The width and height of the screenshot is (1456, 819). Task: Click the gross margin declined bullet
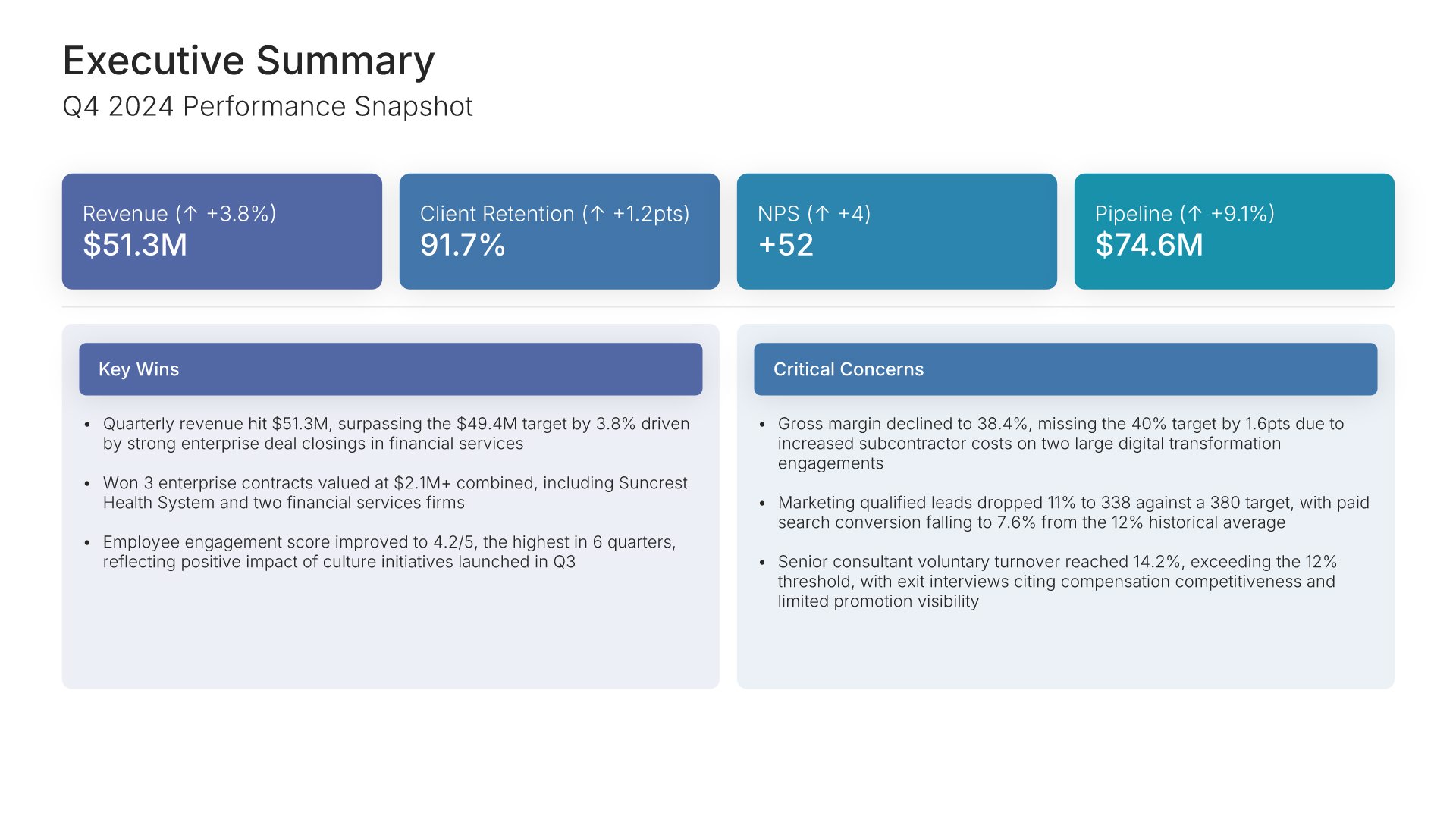coord(1060,444)
